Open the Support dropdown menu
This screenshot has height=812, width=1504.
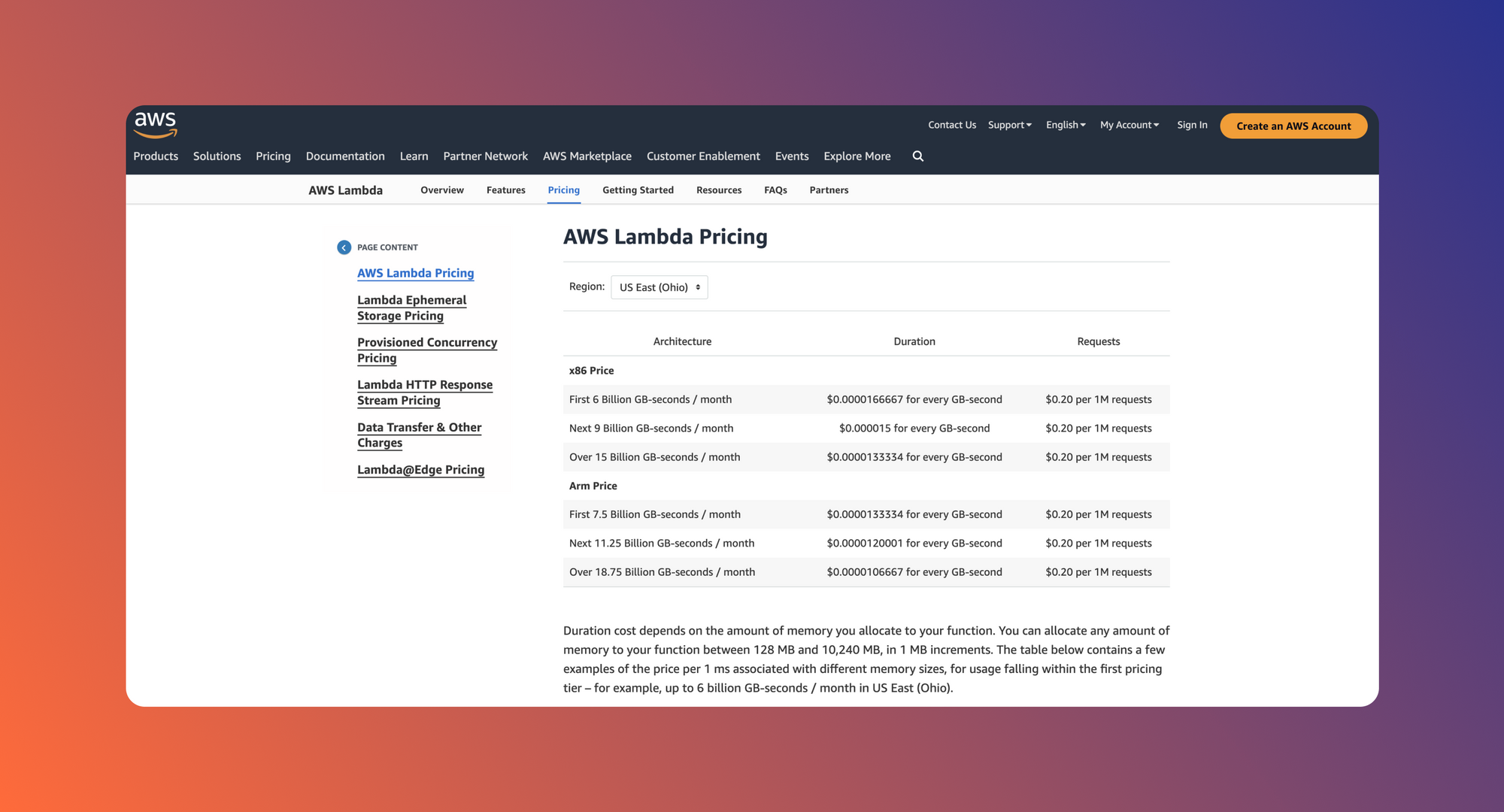pos(1010,125)
